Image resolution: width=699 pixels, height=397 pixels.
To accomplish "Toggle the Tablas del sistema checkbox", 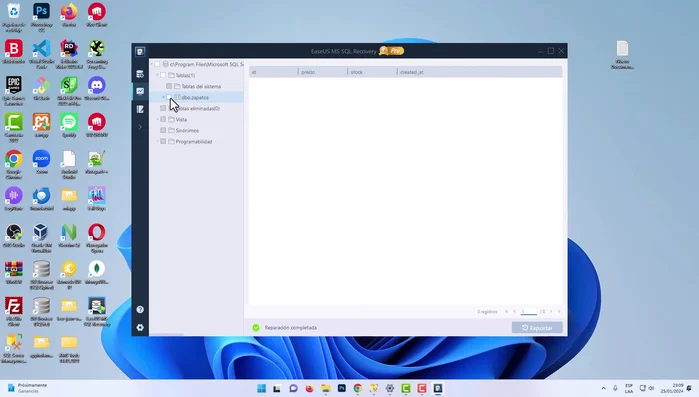I will tap(169, 86).
